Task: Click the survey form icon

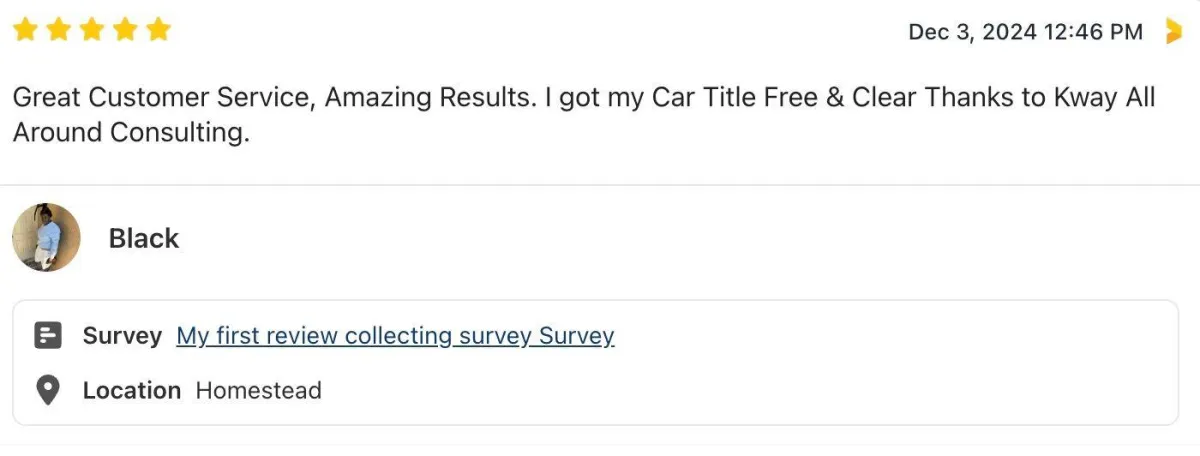Action: (48, 336)
